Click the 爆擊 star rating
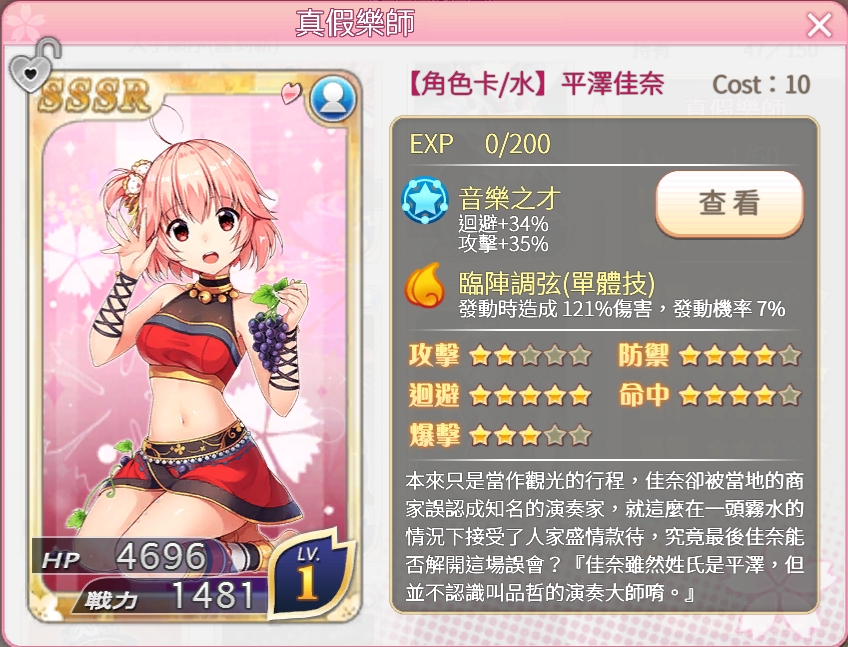The height and width of the screenshot is (647, 848). click(x=529, y=435)
